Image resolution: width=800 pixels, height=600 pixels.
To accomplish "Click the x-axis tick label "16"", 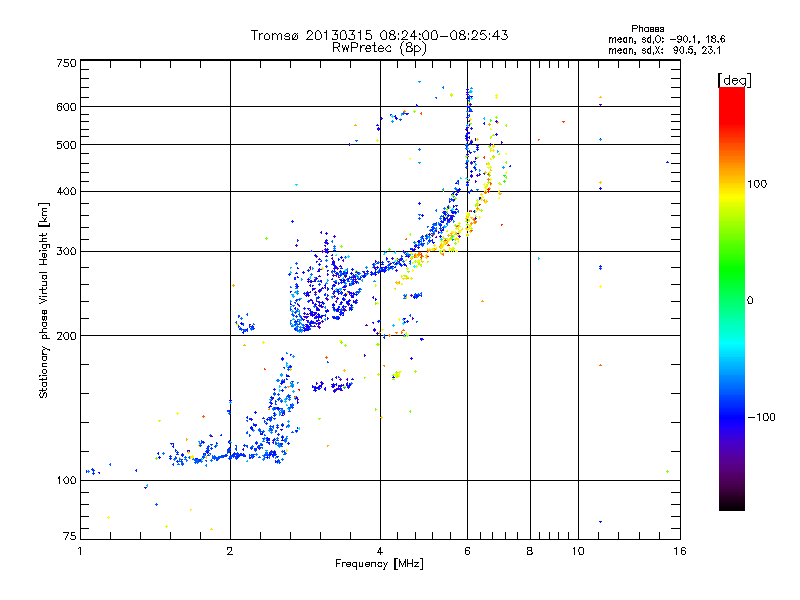I will point(680,551).
